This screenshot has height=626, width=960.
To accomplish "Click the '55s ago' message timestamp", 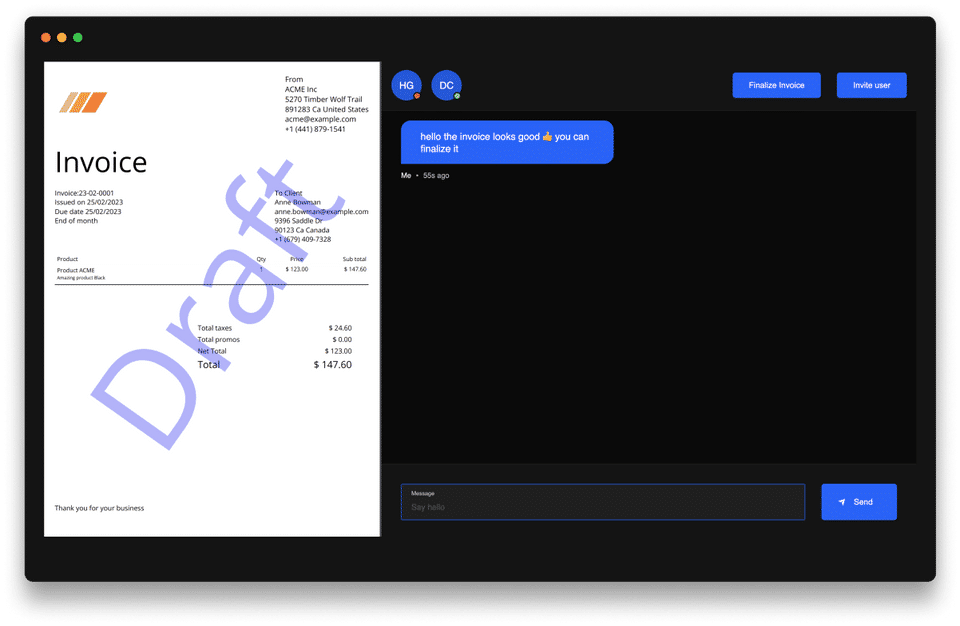I will click(436, 175).
